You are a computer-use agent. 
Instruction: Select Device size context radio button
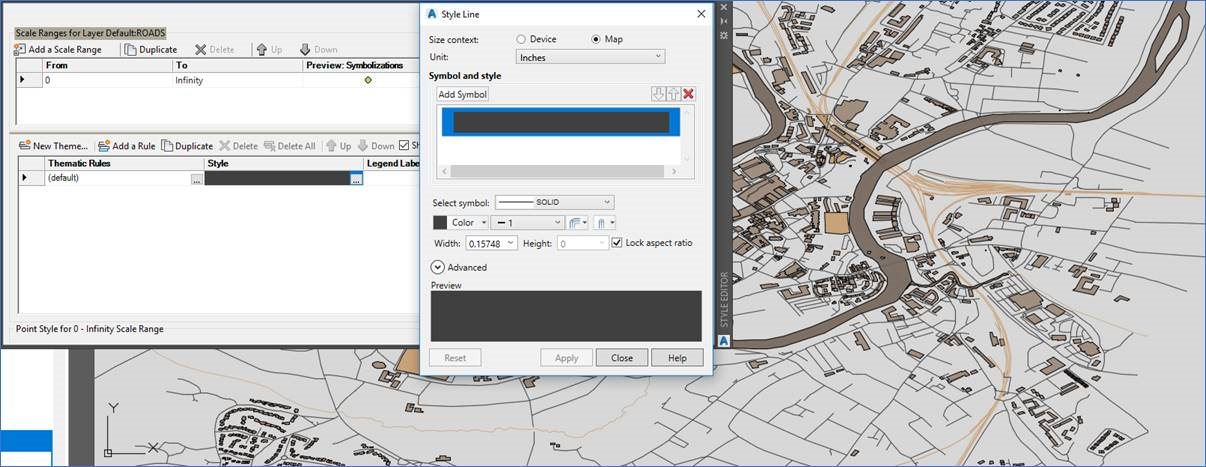[x=521, y=39]
